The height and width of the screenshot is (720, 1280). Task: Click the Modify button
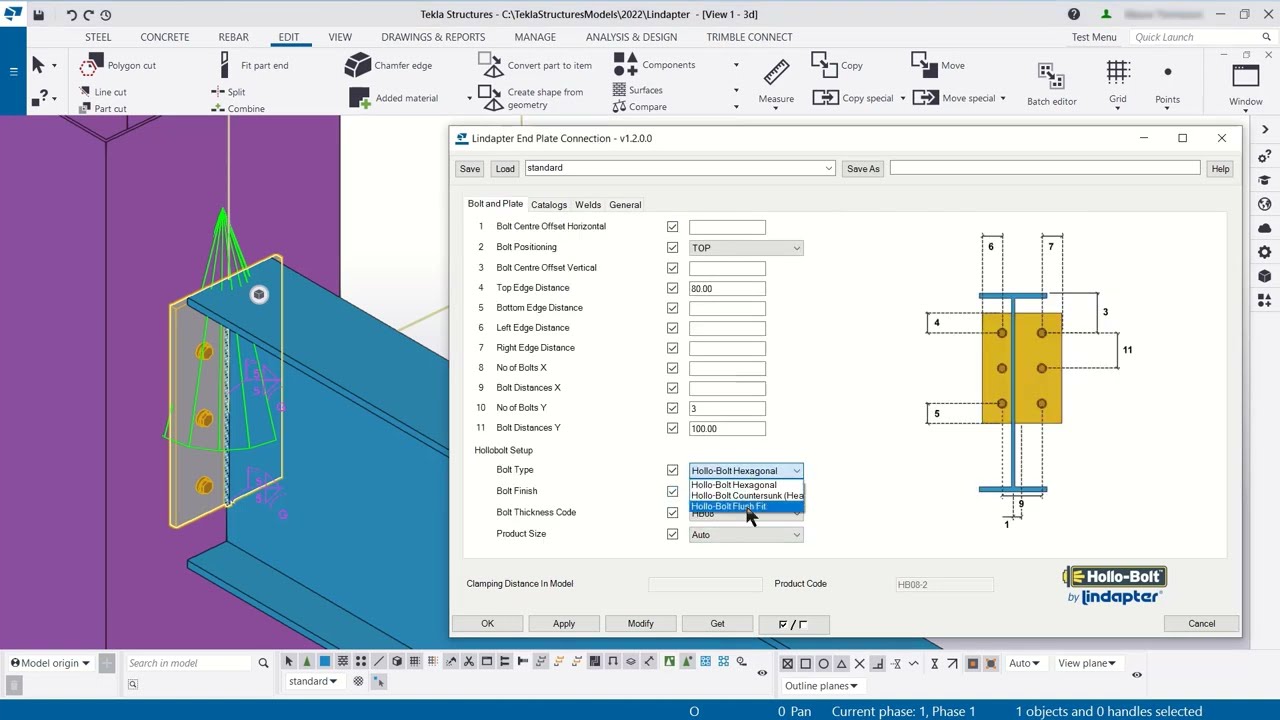coord(641,624)
